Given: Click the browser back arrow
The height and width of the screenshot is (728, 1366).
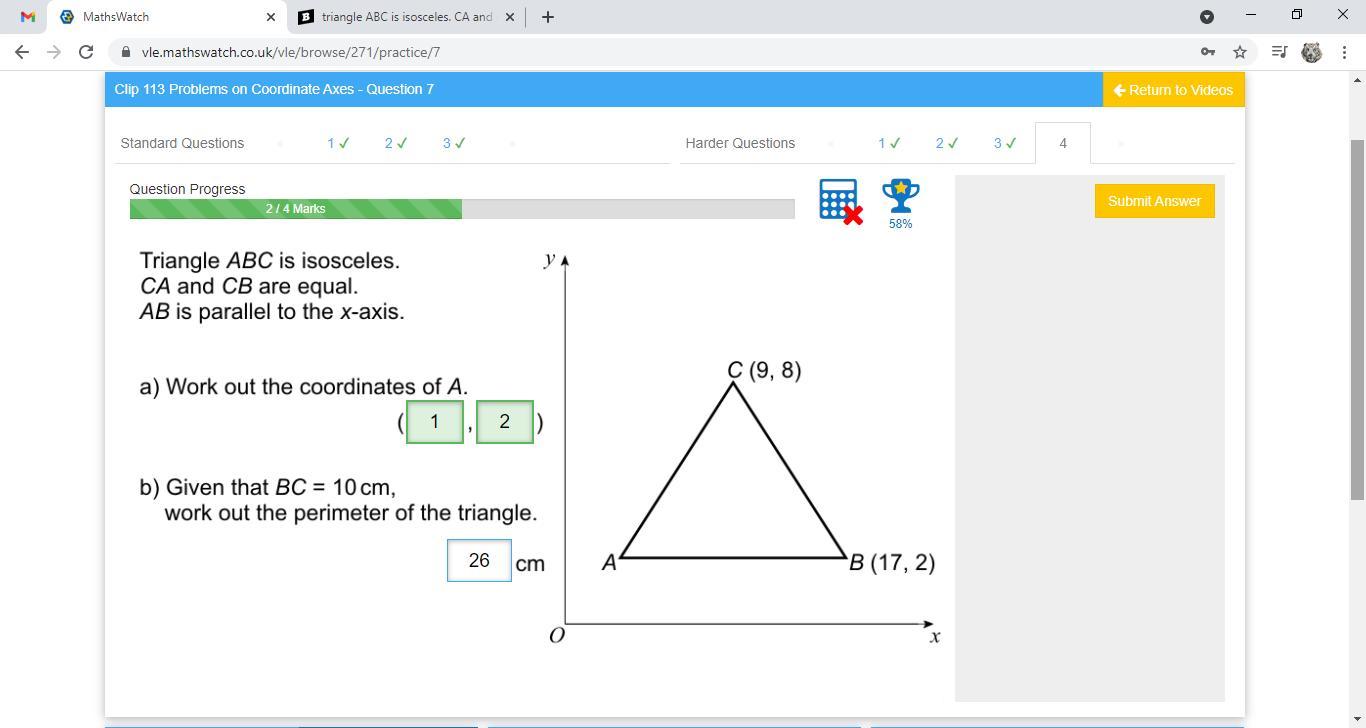Looking at the screenshot, I should [x=22, y=52].
